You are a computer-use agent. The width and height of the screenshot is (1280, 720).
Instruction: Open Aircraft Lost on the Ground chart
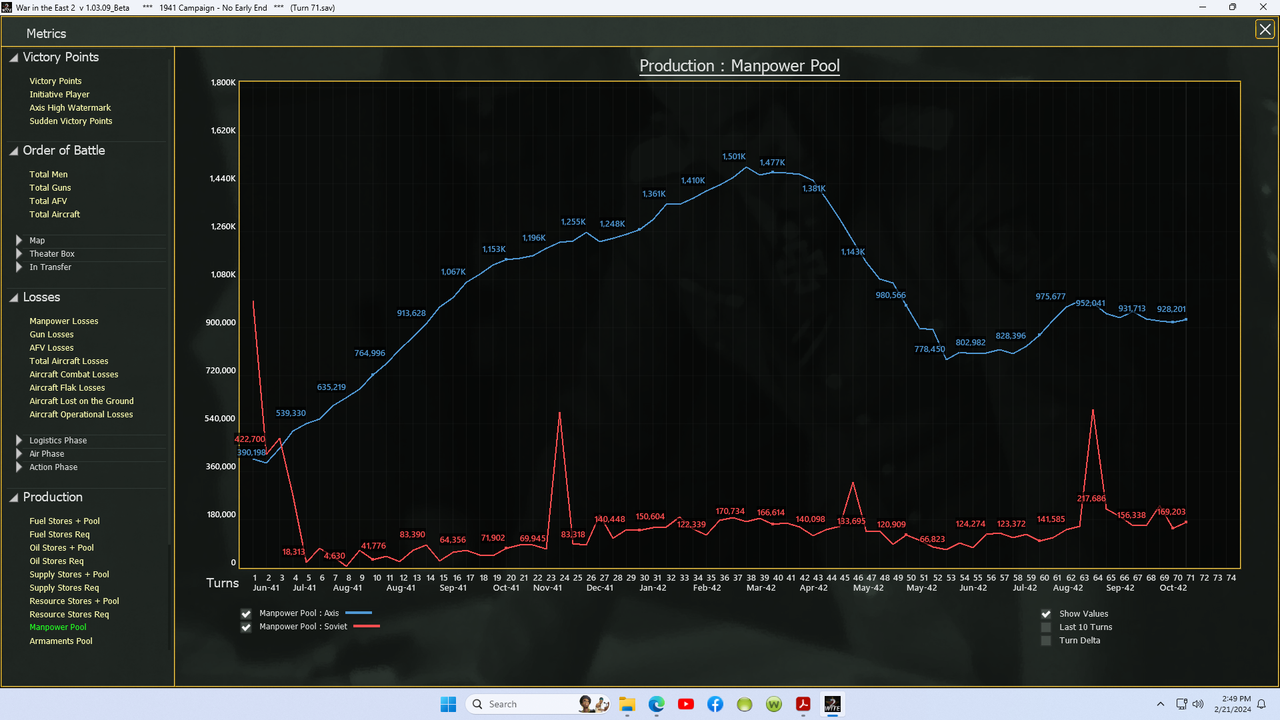coord(82,401)
